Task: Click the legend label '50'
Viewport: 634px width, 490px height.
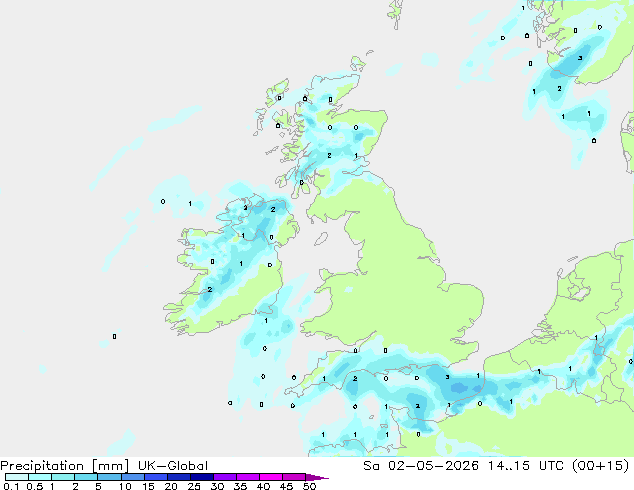Action: coord(309,486)
